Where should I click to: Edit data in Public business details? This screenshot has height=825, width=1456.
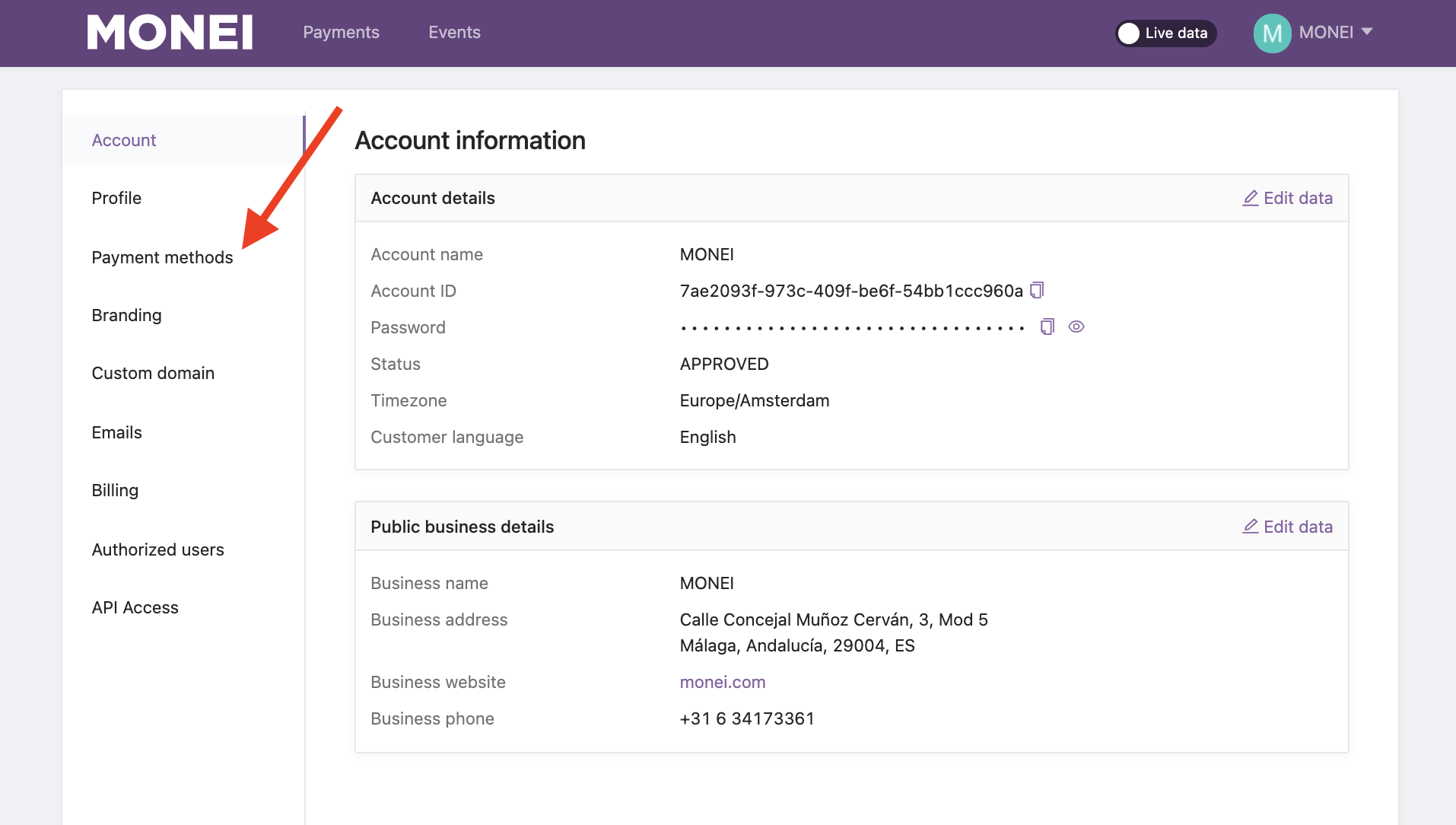click(1287, 527)
